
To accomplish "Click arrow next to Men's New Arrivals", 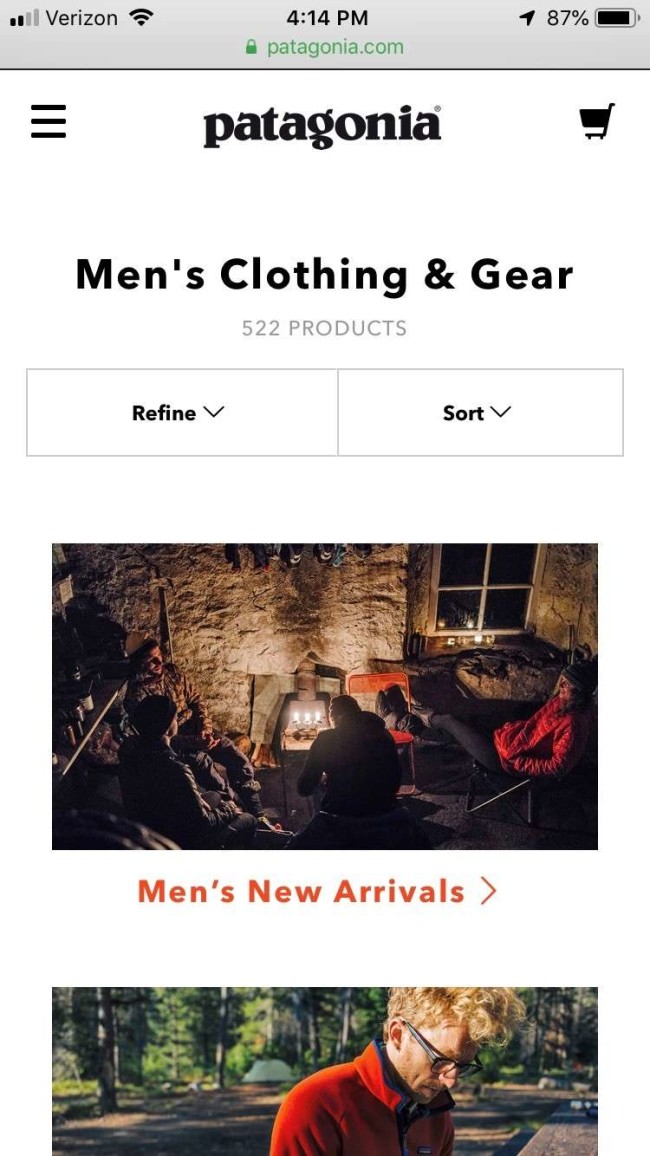I will tap(489, 892).
